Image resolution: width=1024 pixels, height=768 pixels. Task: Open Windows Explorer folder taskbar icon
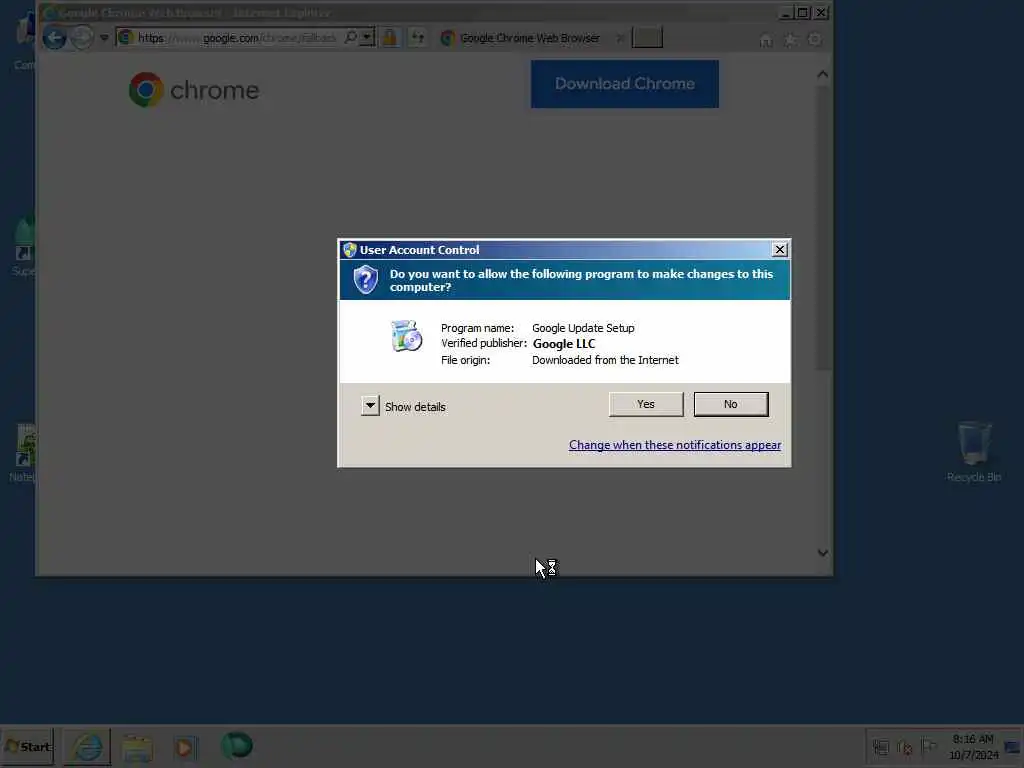[137, 748]
